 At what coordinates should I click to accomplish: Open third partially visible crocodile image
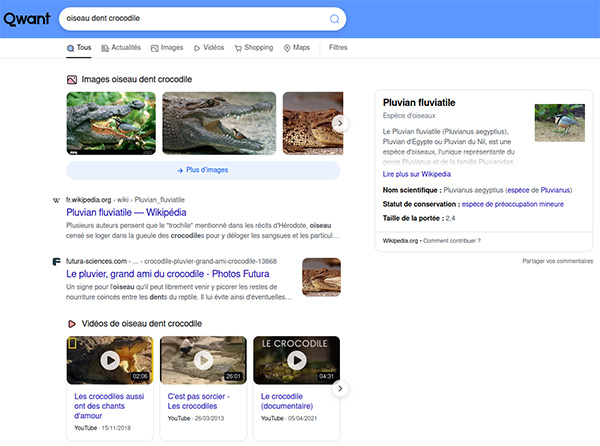pyautogui.click(x=313, y=123)
